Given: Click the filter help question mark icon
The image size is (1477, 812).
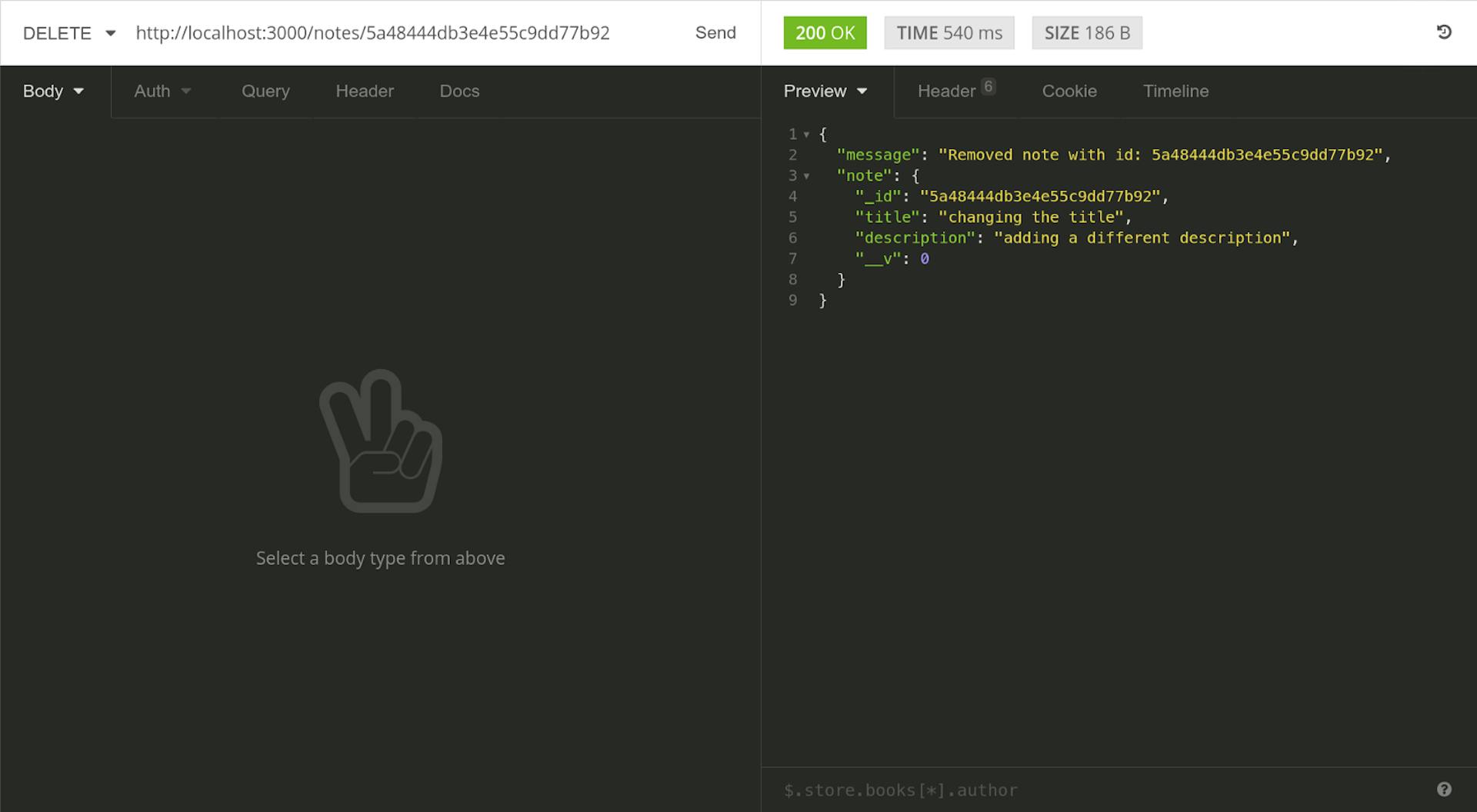Looking at the screenshot, I should pyautogui.click(x=1443, y=789).
